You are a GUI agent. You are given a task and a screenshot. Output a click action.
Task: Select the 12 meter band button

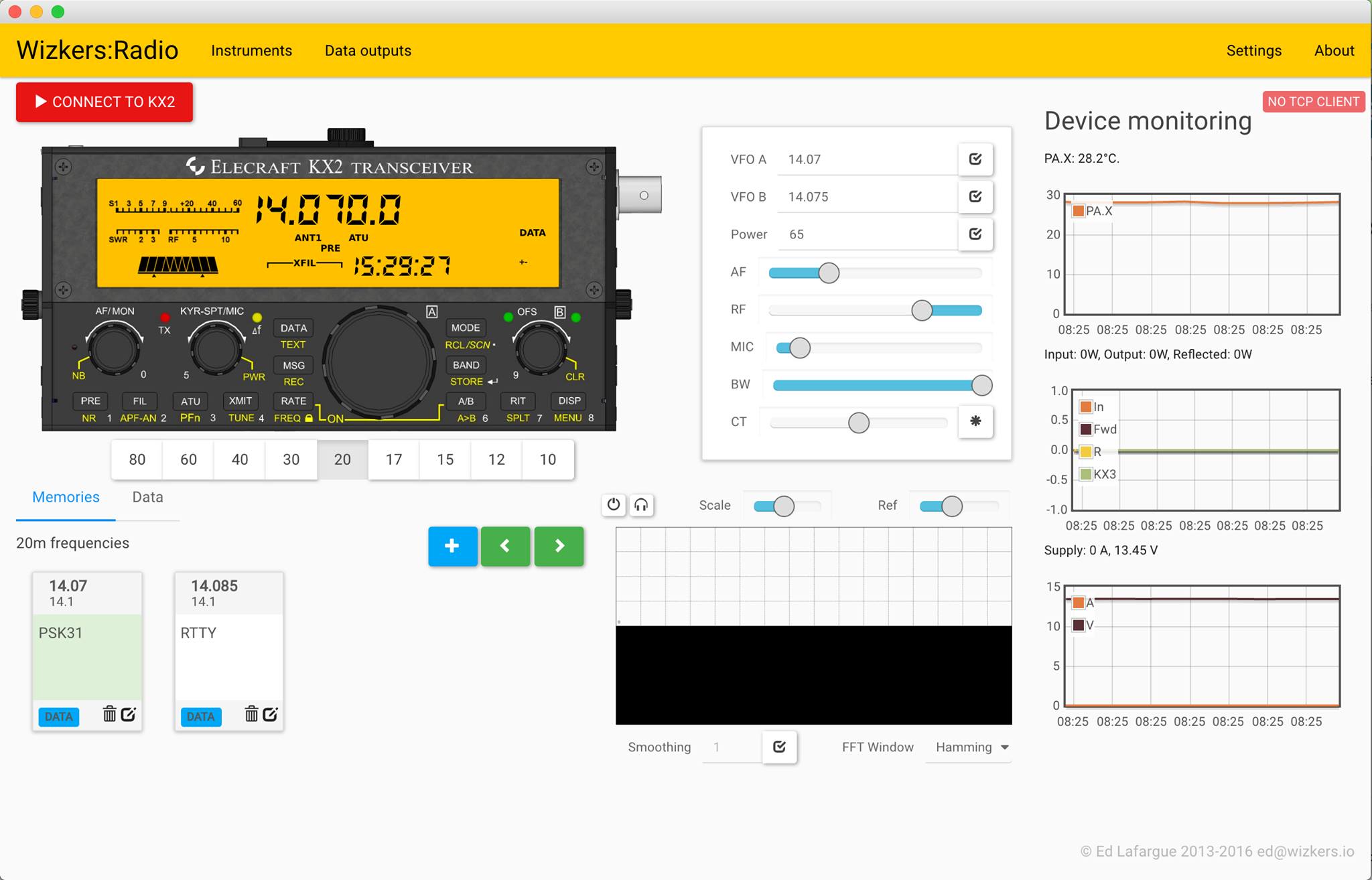(496, 459)
